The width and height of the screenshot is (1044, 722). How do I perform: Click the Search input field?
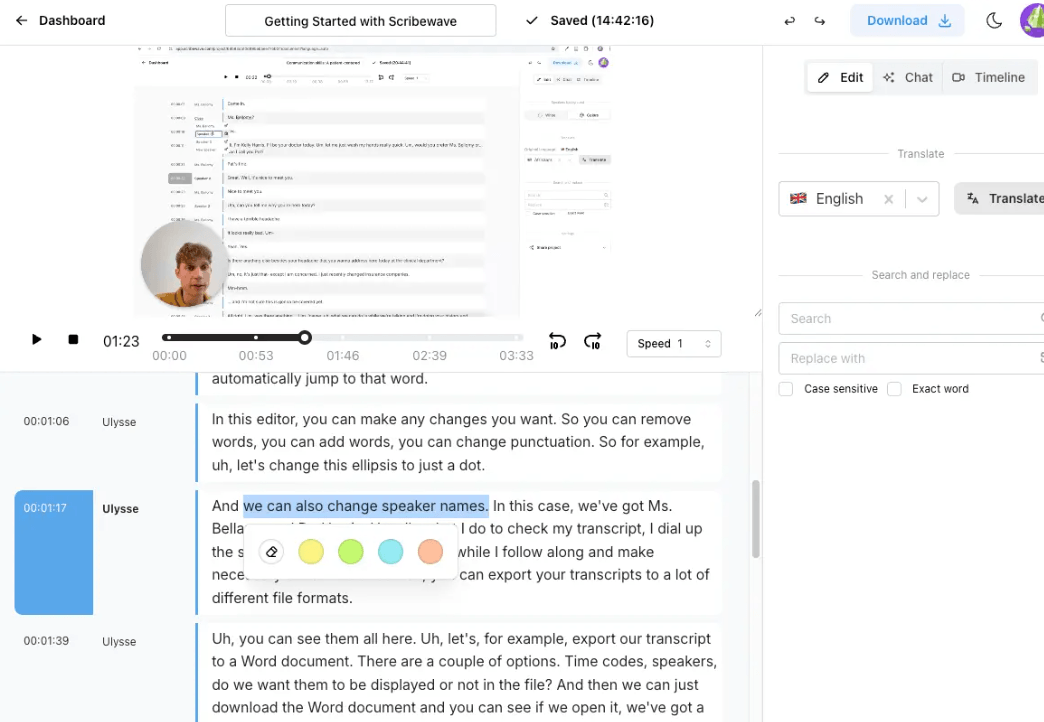point(911,318)
